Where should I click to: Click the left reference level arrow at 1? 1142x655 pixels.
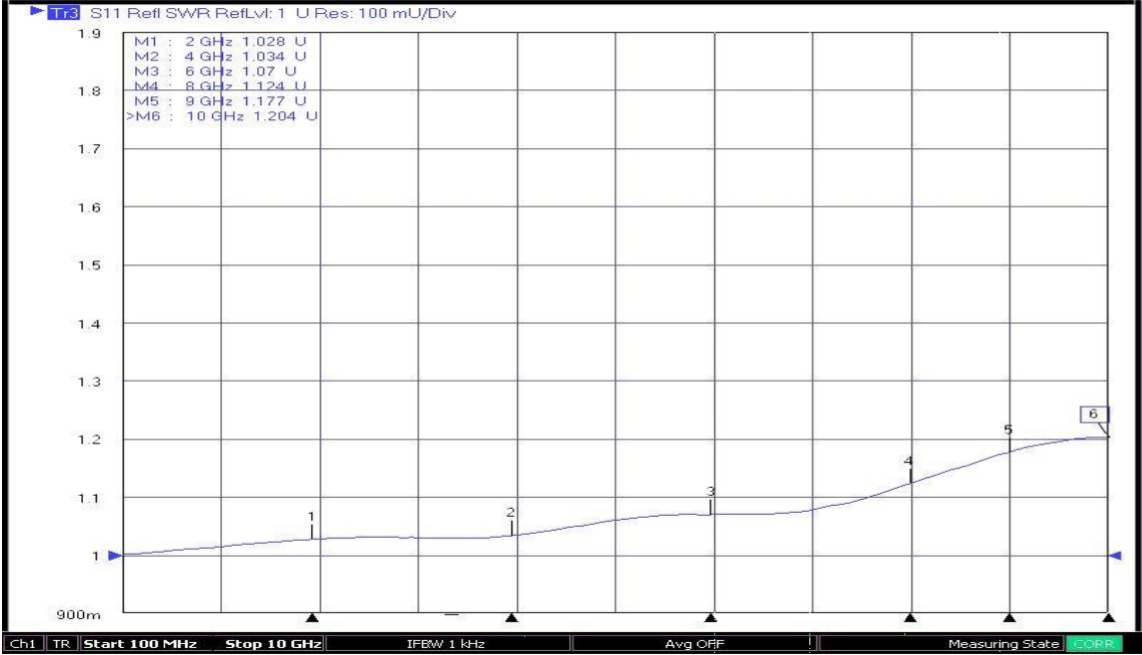click(x=115, y=556)
